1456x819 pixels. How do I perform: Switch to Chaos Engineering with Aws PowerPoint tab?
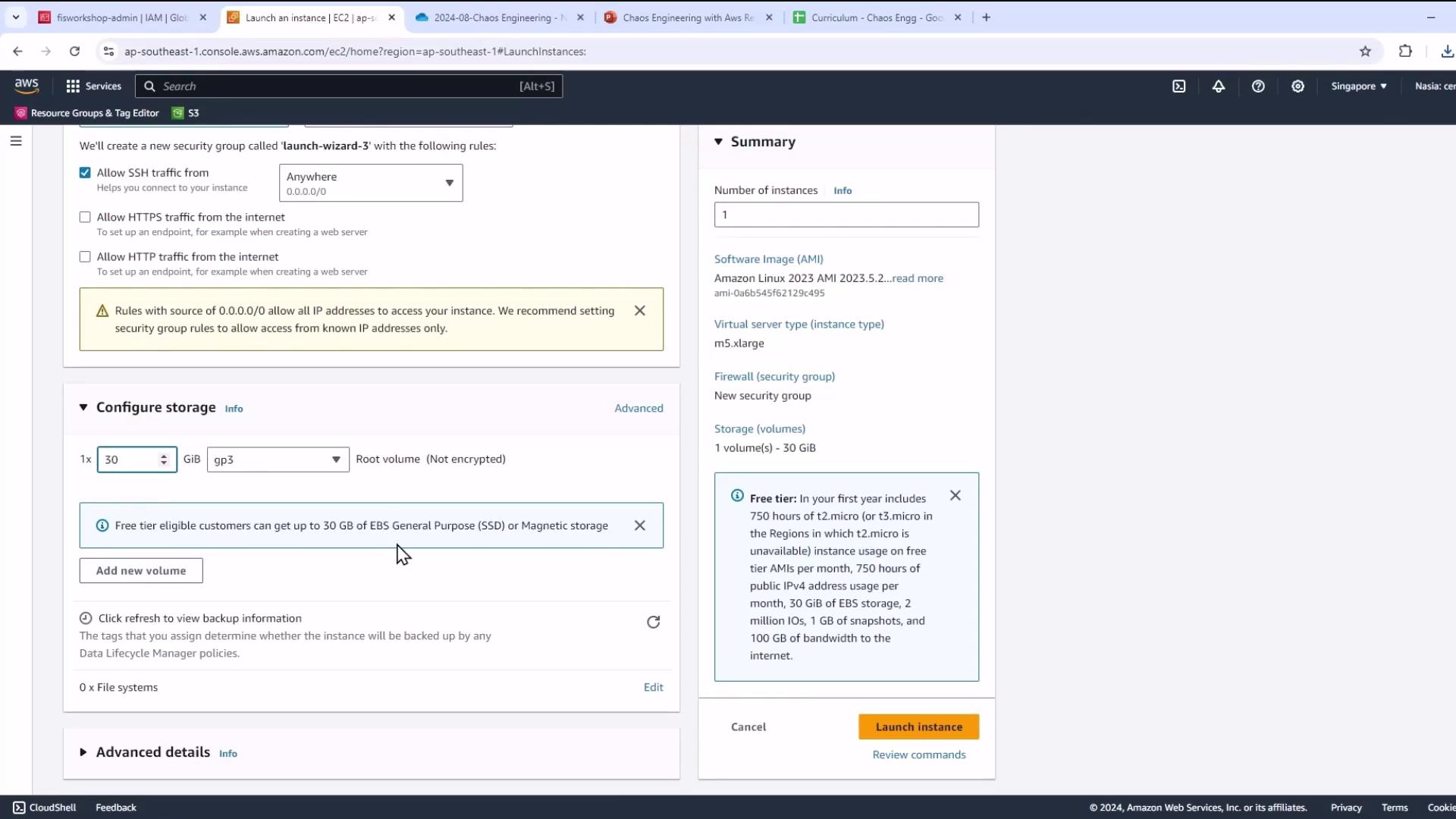tap(689, 17)
